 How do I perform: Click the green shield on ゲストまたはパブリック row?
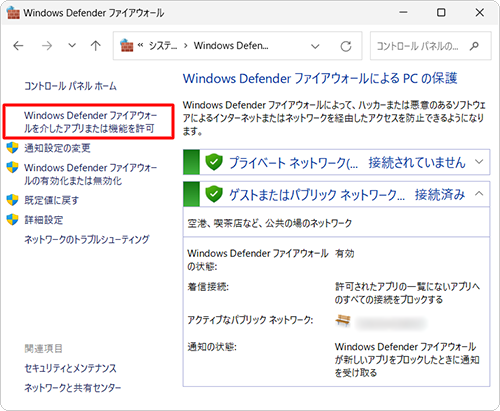click(214, 194)
